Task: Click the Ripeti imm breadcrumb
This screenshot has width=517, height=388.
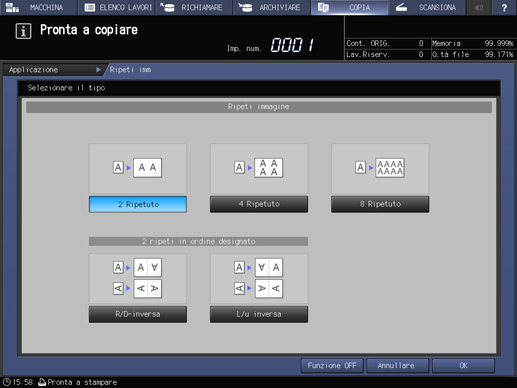Action: pos(130,70)
